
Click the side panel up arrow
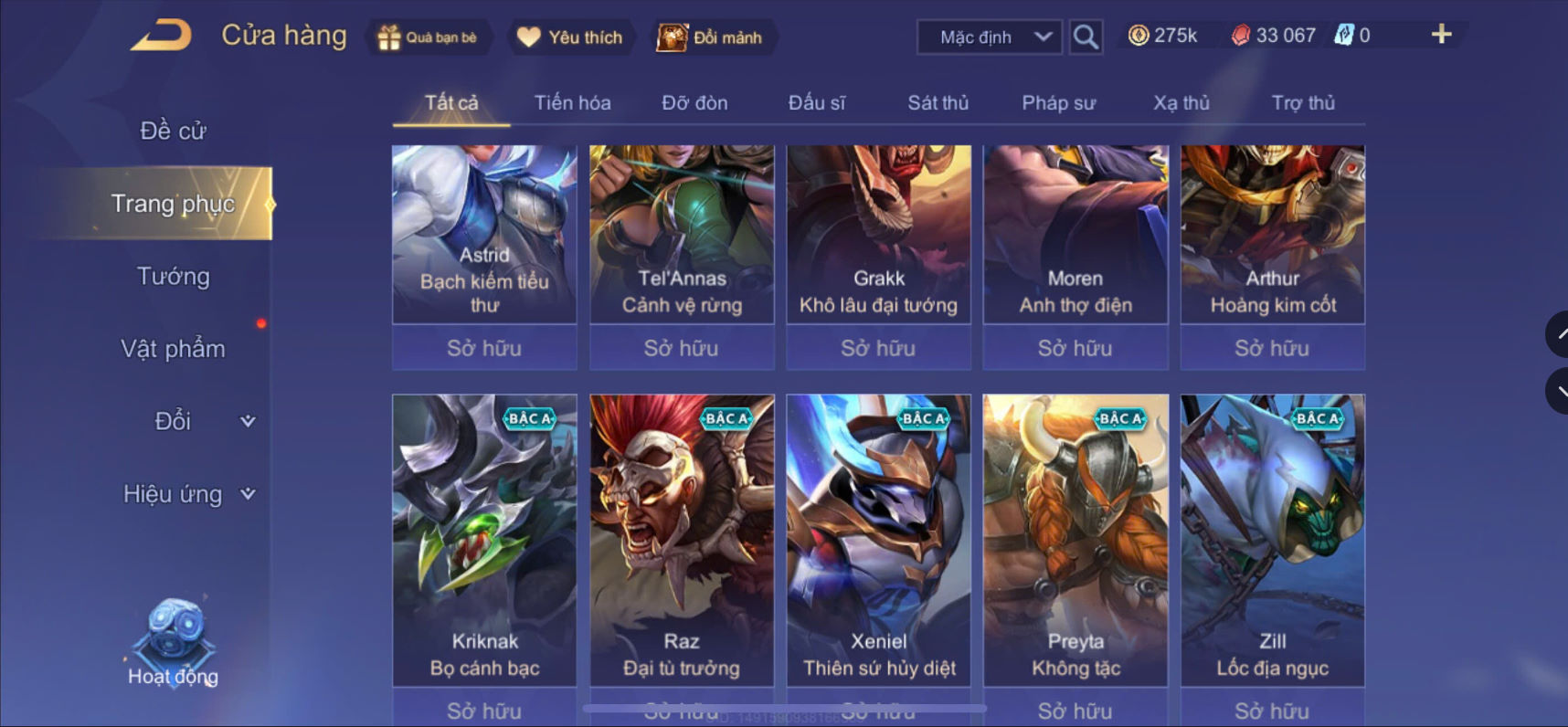[x=1558, y=334]
